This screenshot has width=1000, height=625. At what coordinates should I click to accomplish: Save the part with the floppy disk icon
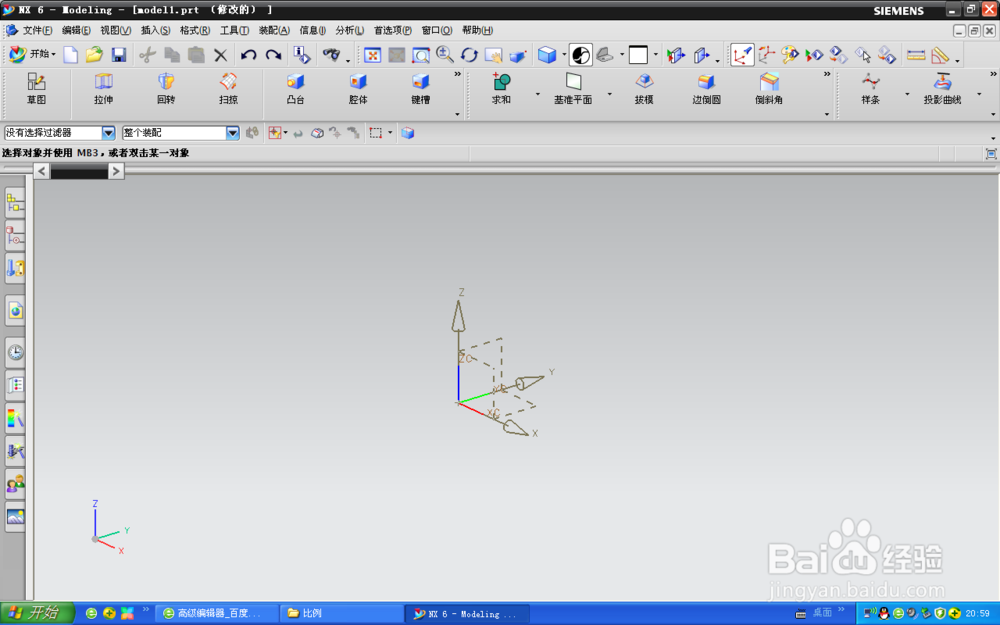[x=119, y=55]
